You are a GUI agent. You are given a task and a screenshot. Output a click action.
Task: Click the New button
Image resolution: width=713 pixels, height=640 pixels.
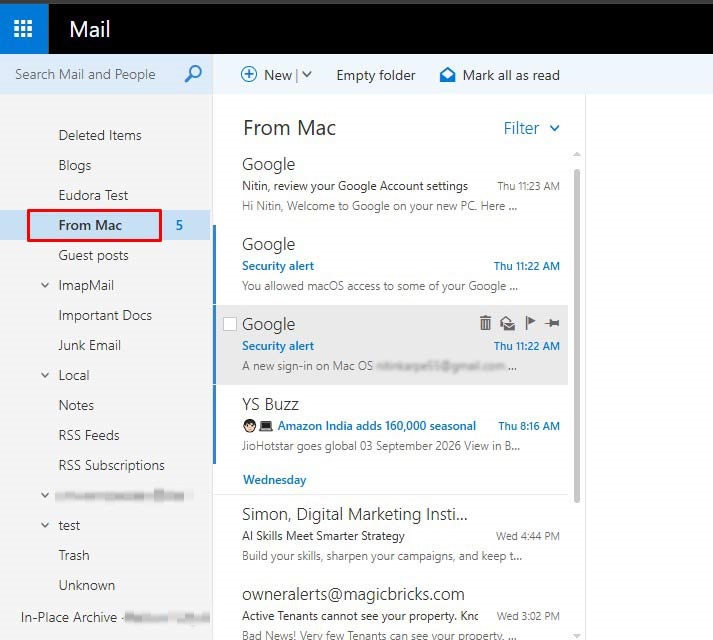268,75
